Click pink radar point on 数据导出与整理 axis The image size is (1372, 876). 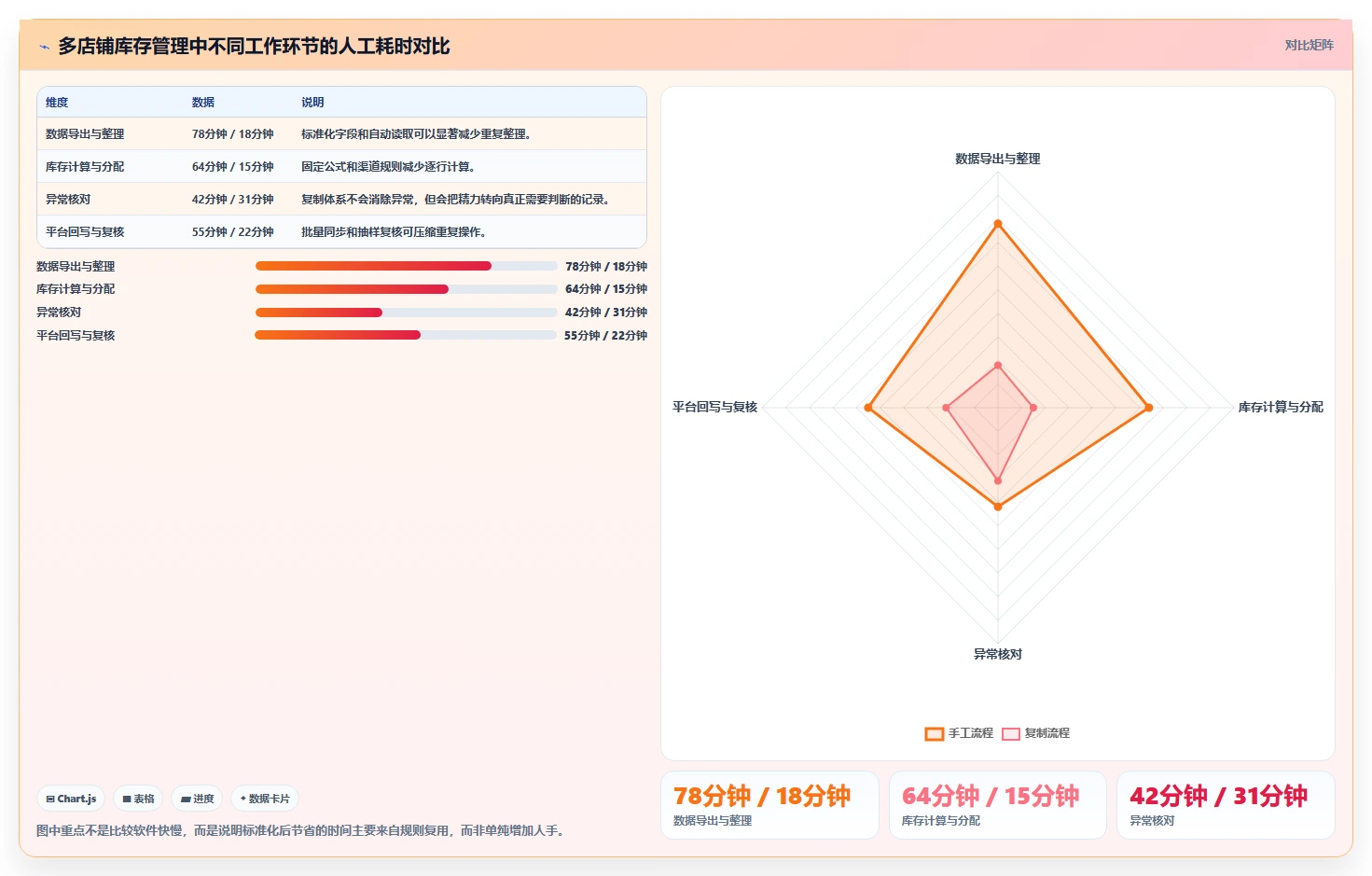click(998, 366)
